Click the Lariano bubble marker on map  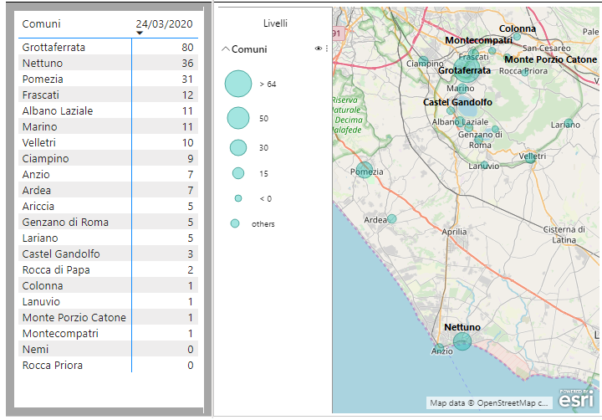568,124
